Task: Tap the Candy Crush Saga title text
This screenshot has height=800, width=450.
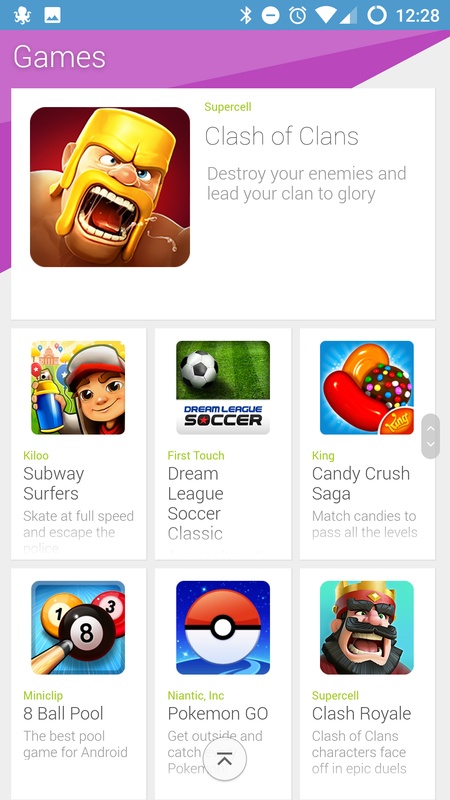Action: click(361, 483)
